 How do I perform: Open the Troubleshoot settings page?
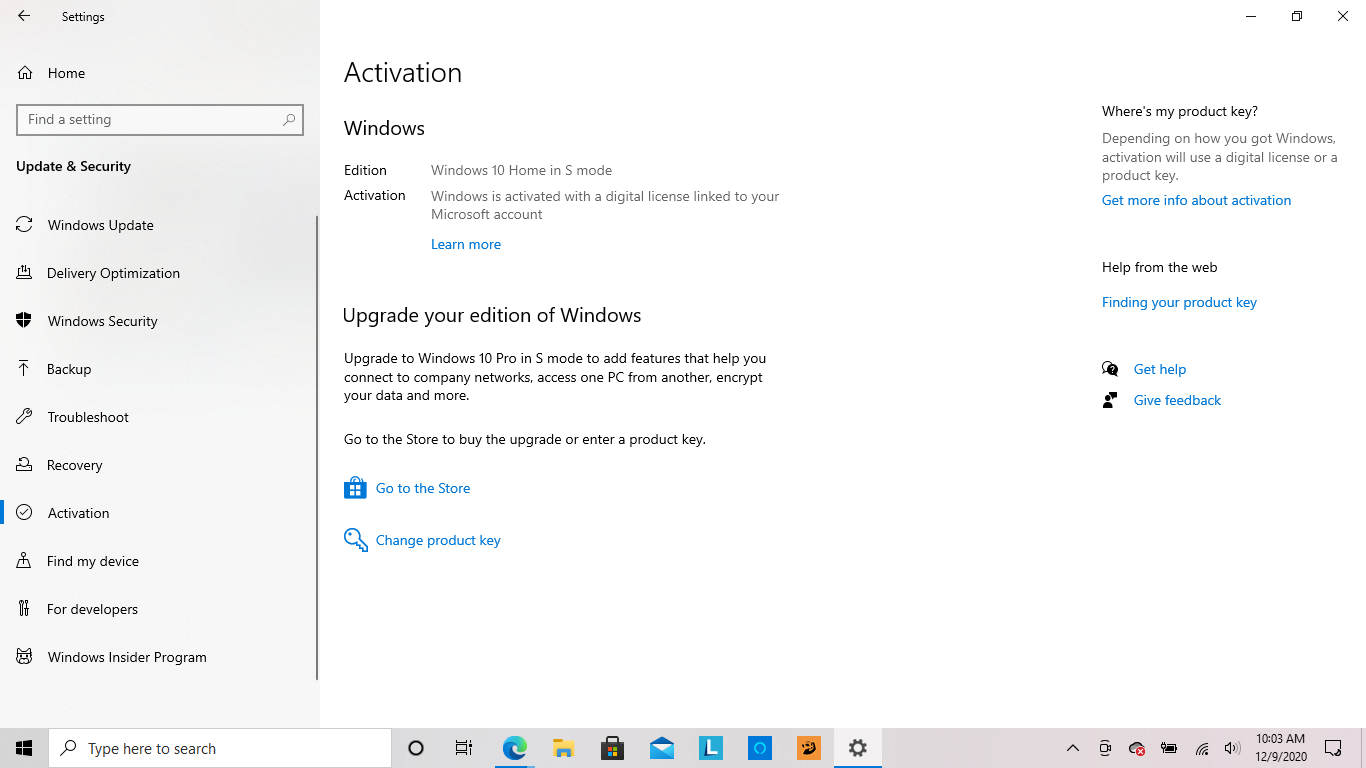click(160, 417)
